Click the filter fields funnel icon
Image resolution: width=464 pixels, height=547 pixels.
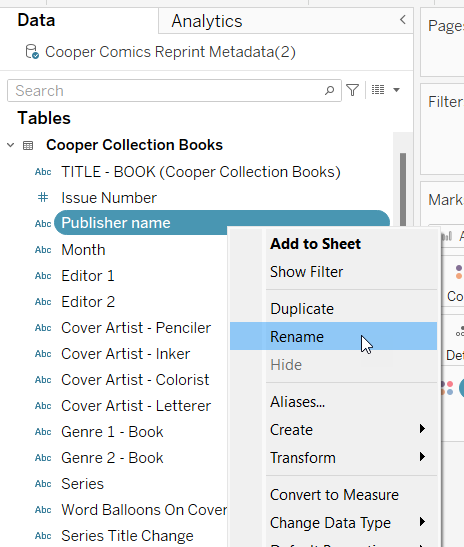pos(352,90)
